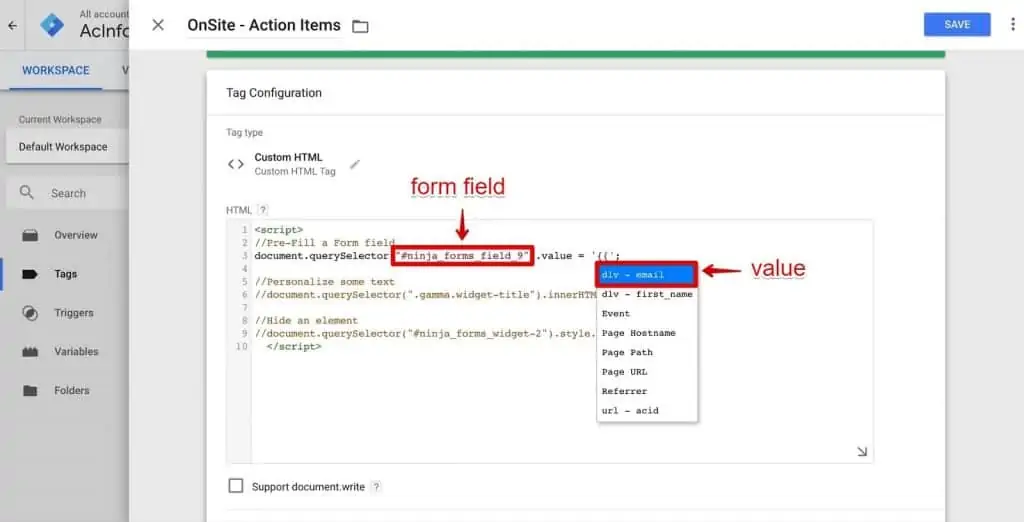The height and width of the screenshot is (522, 1024).
Task: Edit tag type with pencil icon
Action: 355,165
